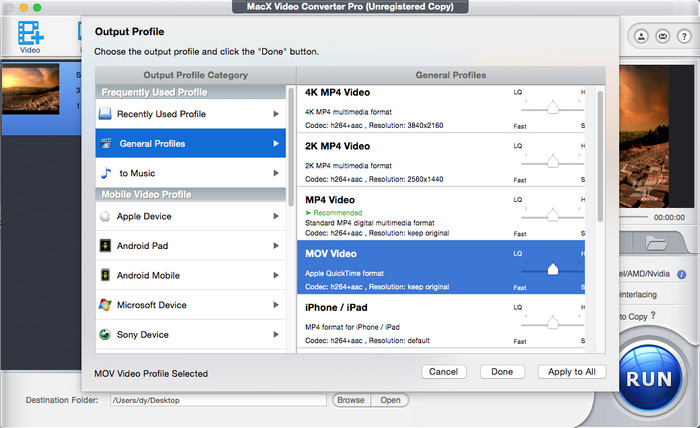Expand to Music submenu arrow
The width and height of the screenshot is (700, 428).
(x=276, y=173)
